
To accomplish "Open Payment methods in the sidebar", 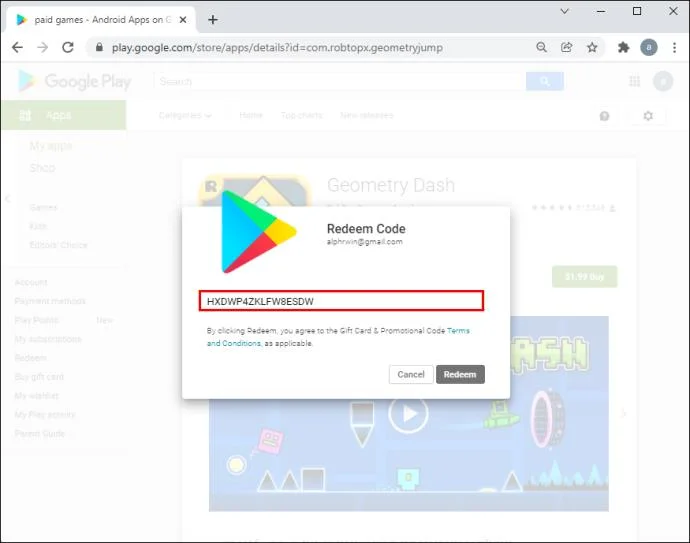I will [50, 301].
